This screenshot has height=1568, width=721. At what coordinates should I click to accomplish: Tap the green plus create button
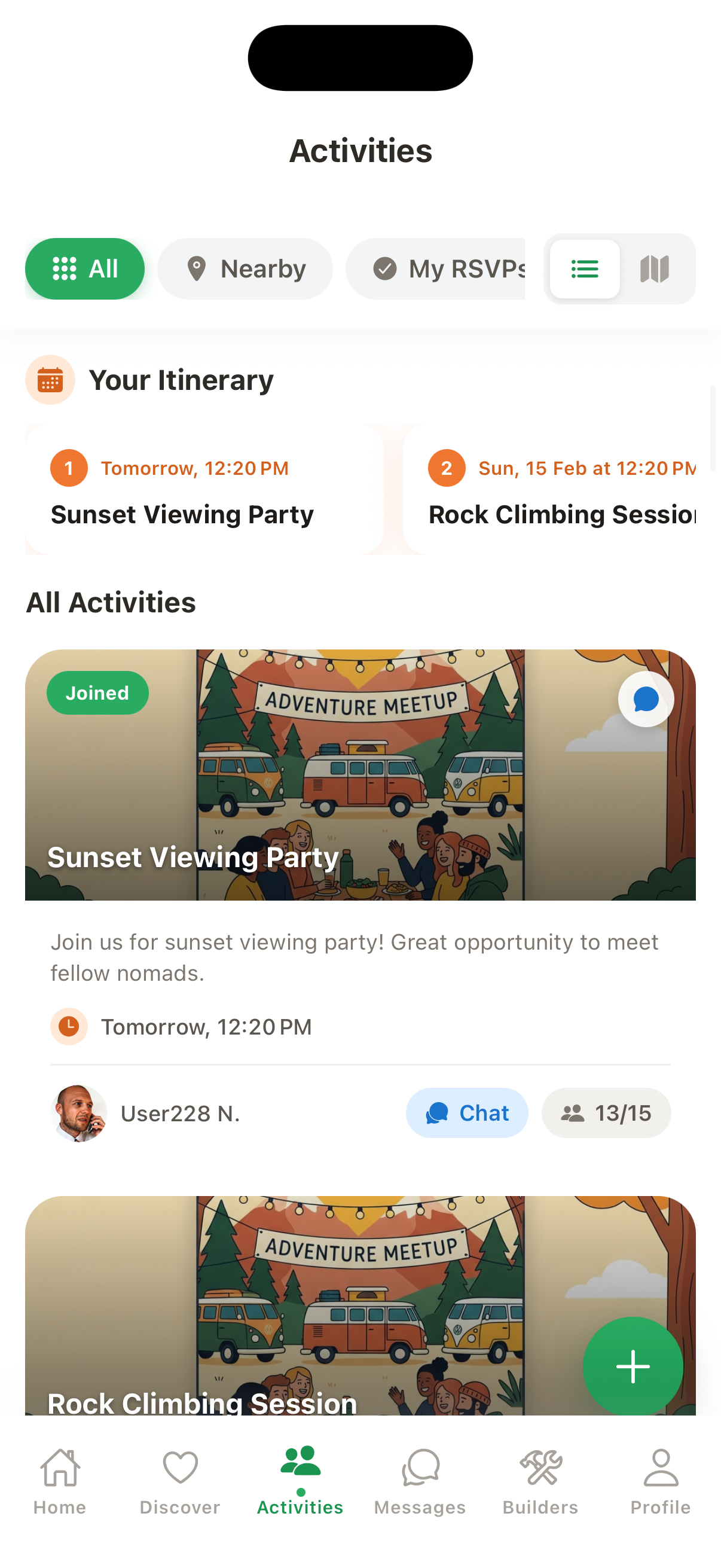[633, 1366]
